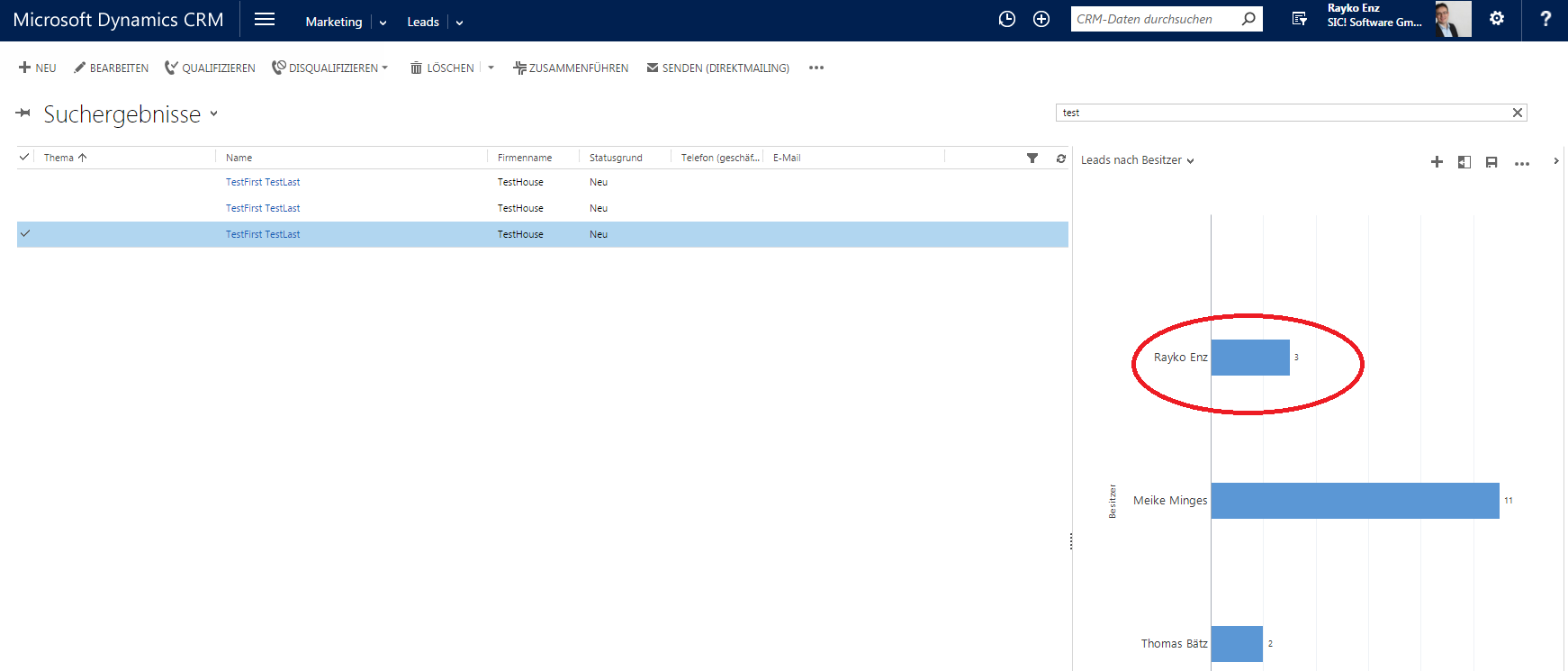This screenshot has height=671, width=1568.
Task: Open the Marketing area menu
Action: tap(334, 22)
